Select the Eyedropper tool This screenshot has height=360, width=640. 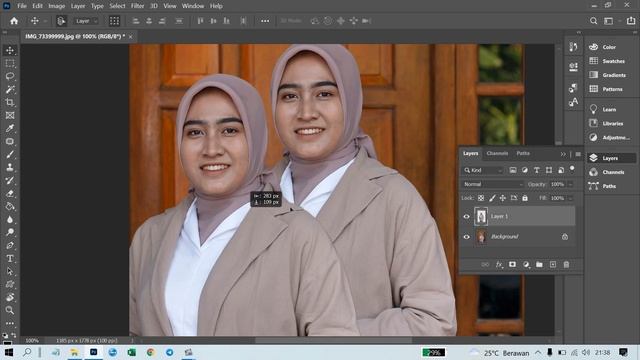coord(10,128)
